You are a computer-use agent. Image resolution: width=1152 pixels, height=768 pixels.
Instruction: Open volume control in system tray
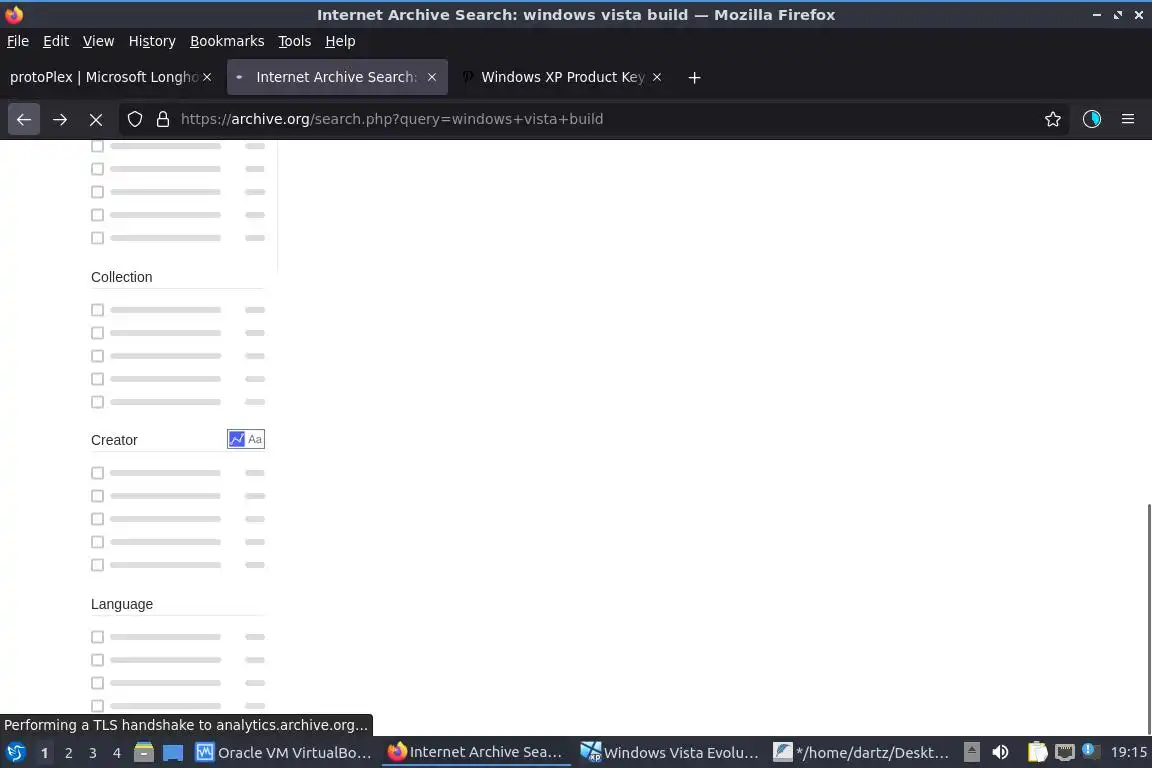1000,753
